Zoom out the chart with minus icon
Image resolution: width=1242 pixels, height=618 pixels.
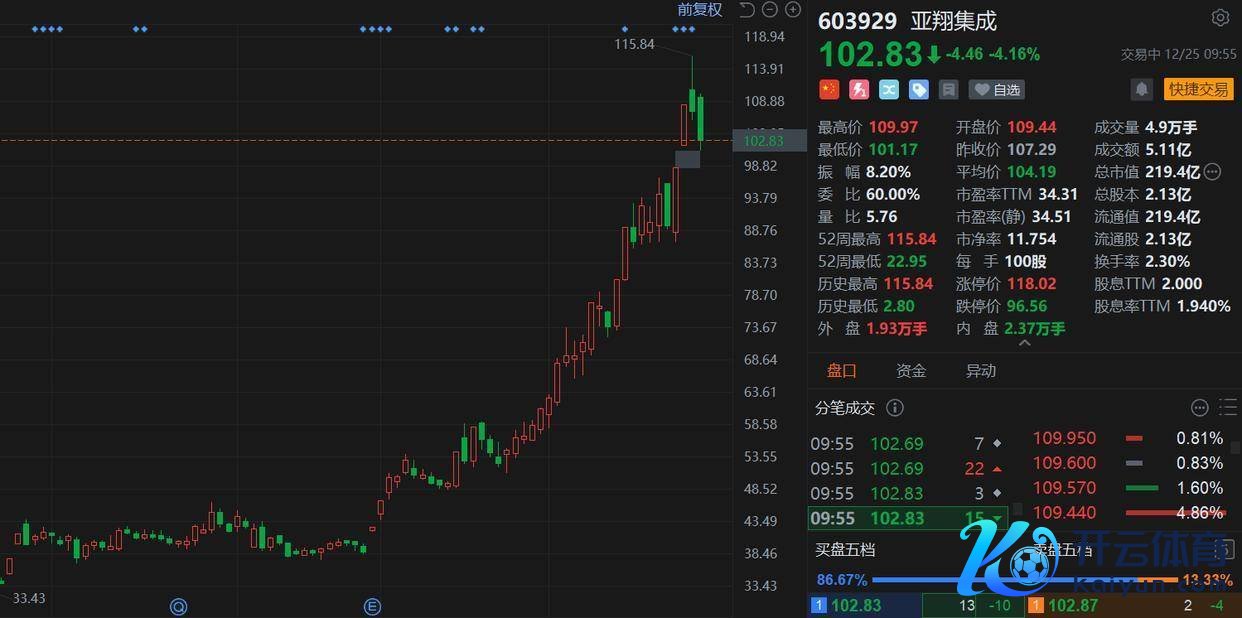point(769,10)
